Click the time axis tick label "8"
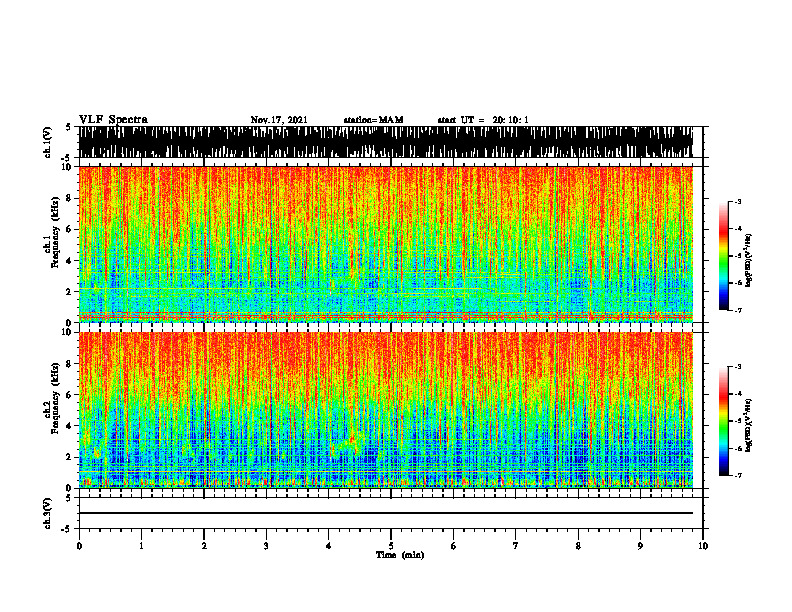Image resolution: width=792 pixels, height=612 pixels. 578,546
